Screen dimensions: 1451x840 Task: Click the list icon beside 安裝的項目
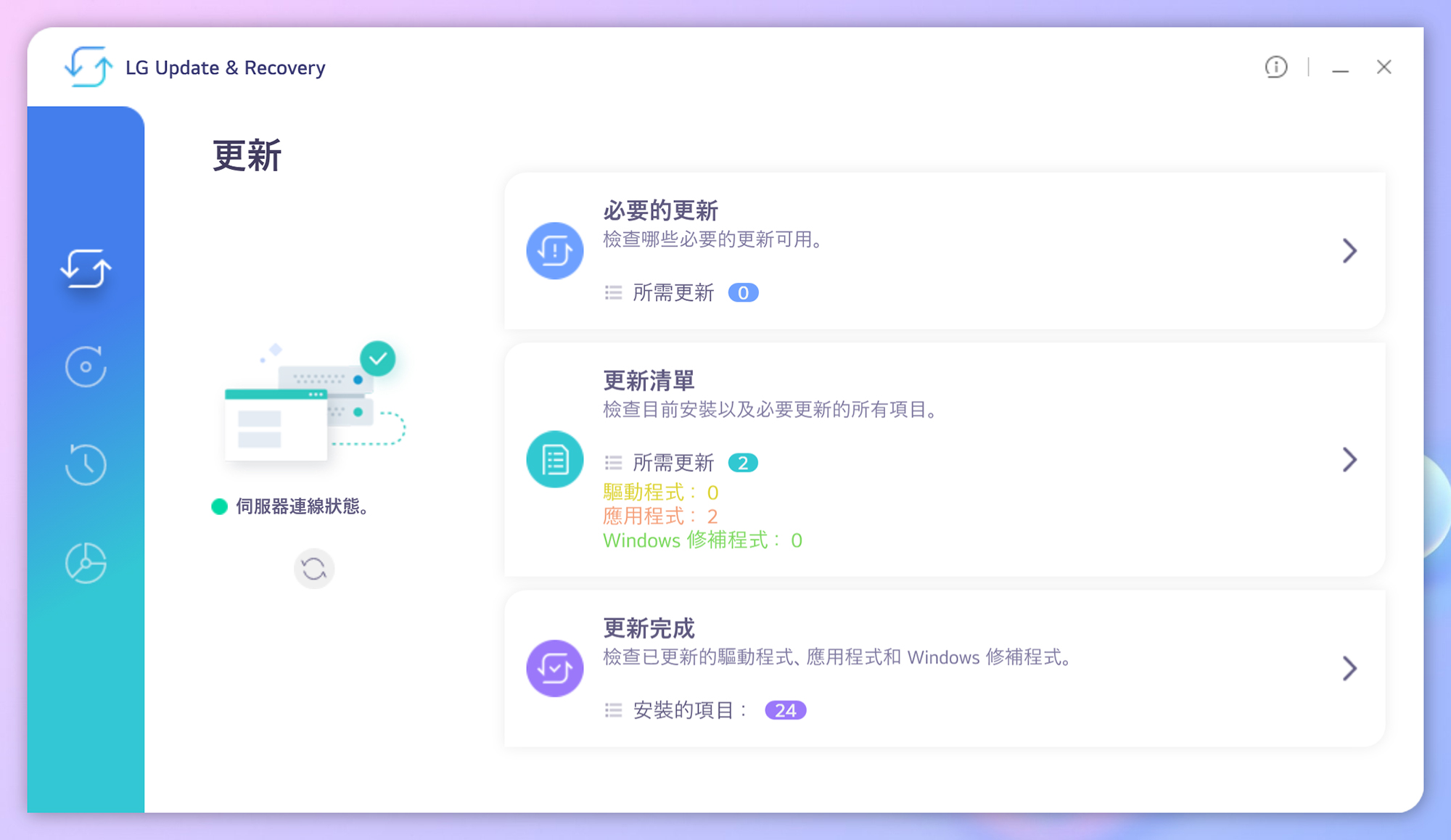pos(613,710)
